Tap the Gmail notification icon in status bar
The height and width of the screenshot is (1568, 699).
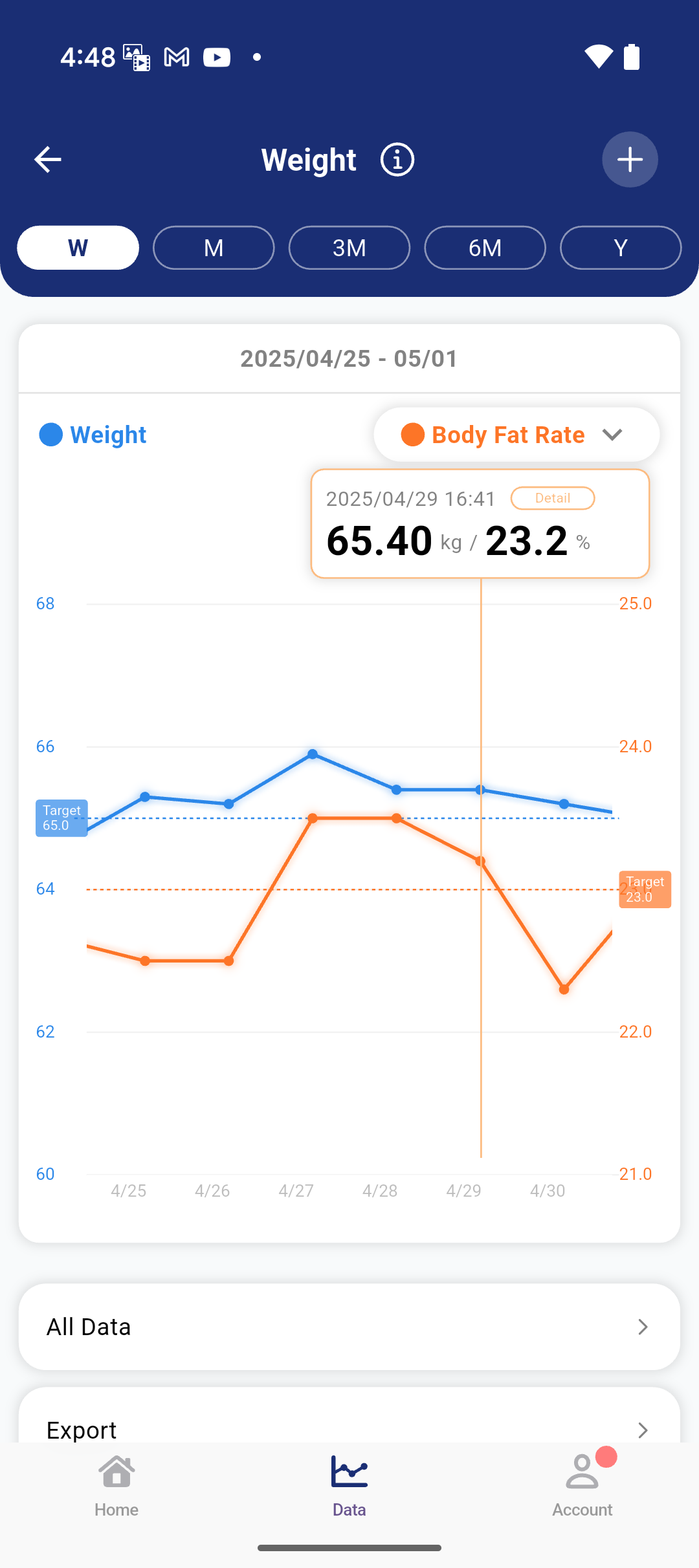(177, 57)
